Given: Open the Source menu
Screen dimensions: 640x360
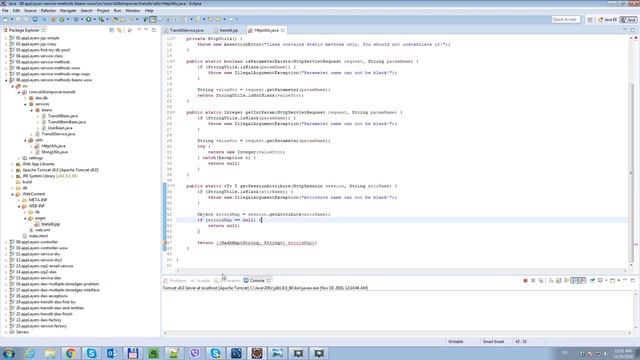Looking at the screenshot, I should click(30, 11).
